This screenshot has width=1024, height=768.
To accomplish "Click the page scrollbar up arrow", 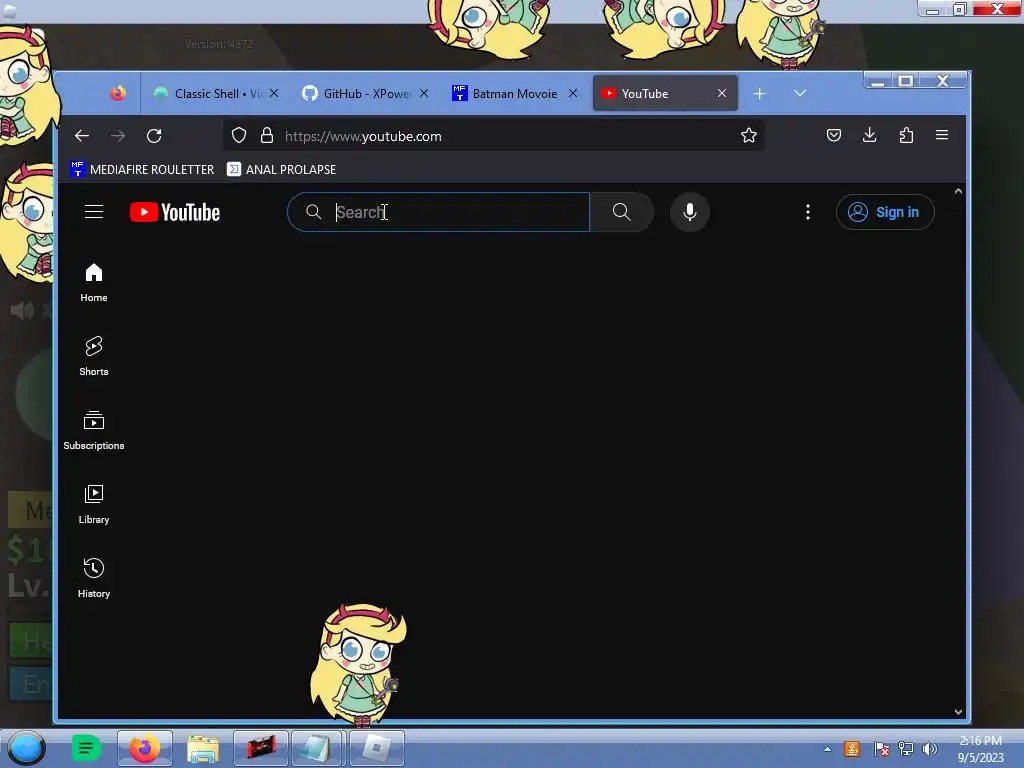I will (958, 191).
